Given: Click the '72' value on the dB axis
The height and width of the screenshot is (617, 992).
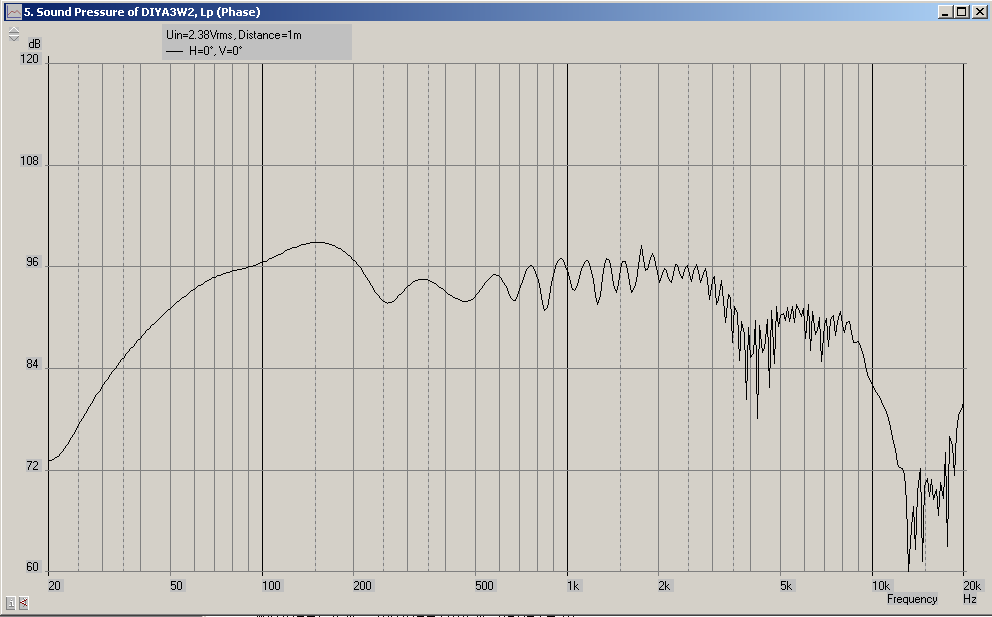Looking at the screenshot, I should pyautogui.click(x=32, y=466).
